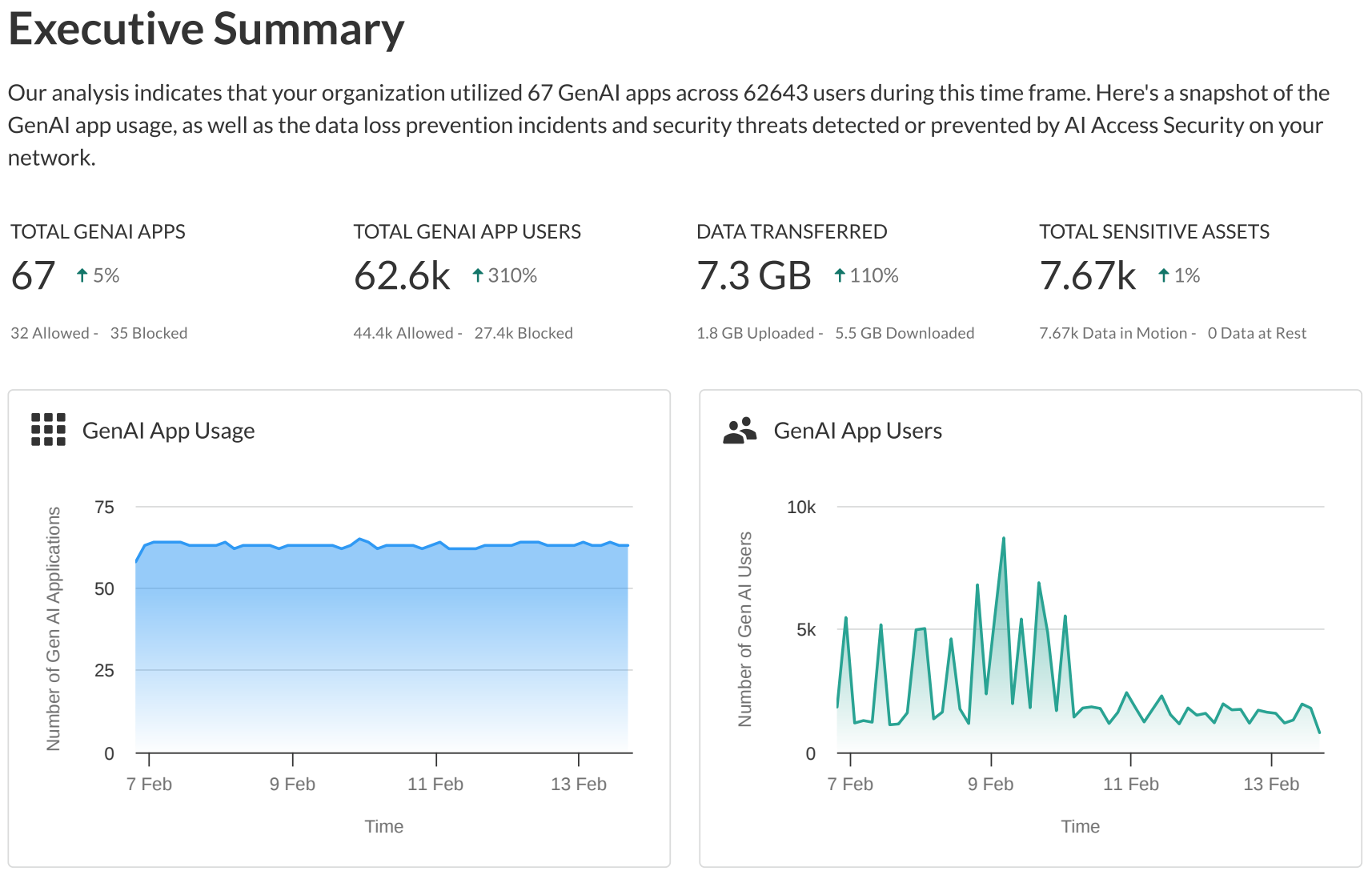Click the Sensitive Assets 1% arrow icon

tap(1164, 275)
